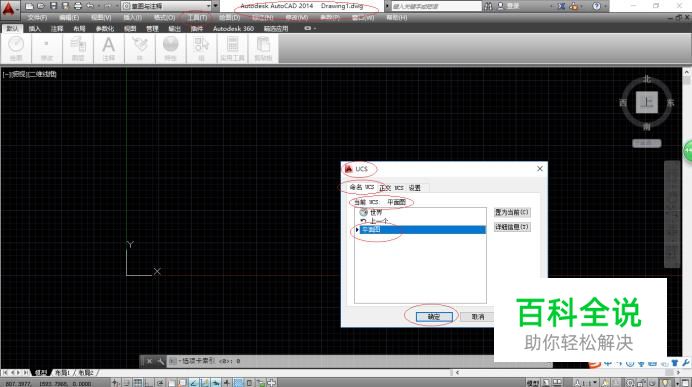Click the Clipboard ribbon panel icon

263,49
